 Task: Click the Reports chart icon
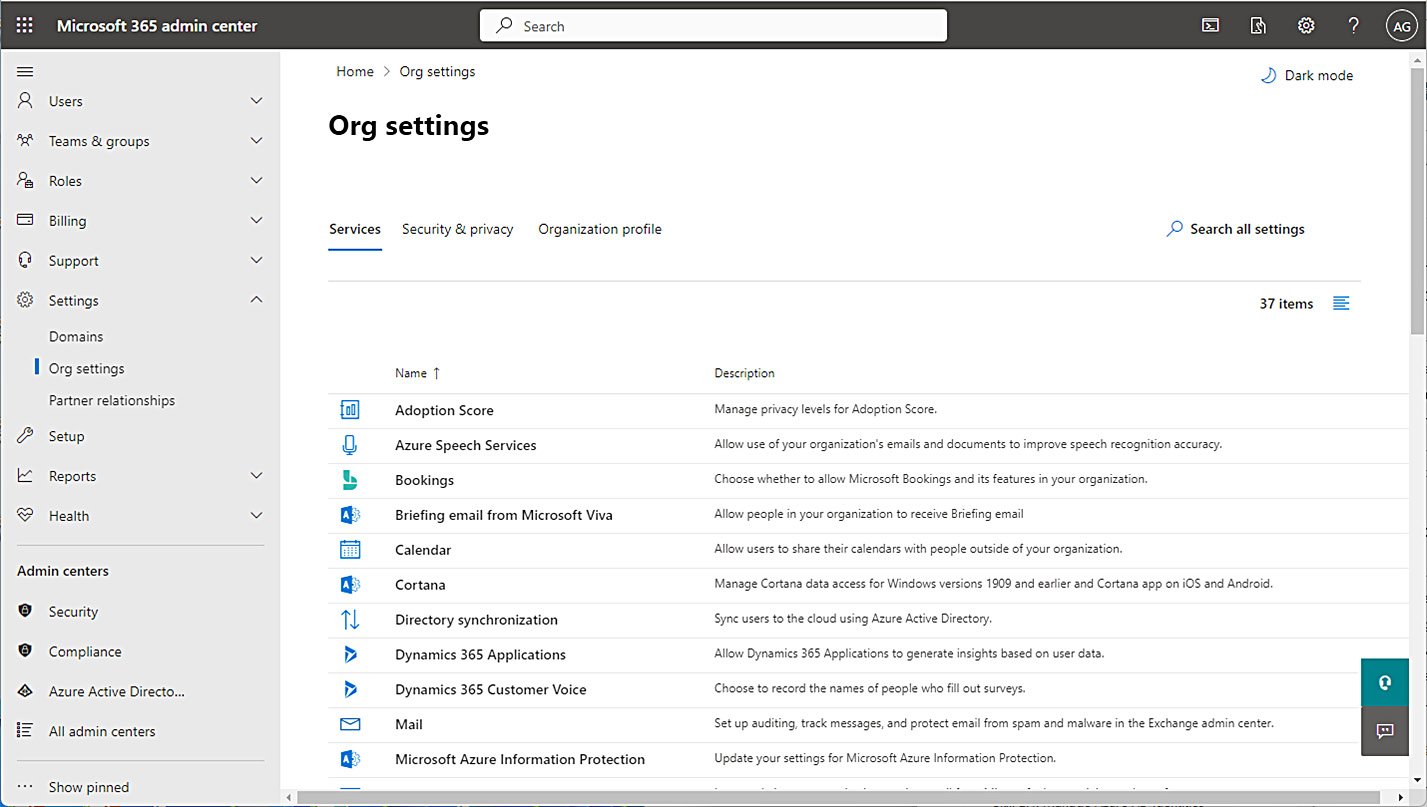click(26, 476)
